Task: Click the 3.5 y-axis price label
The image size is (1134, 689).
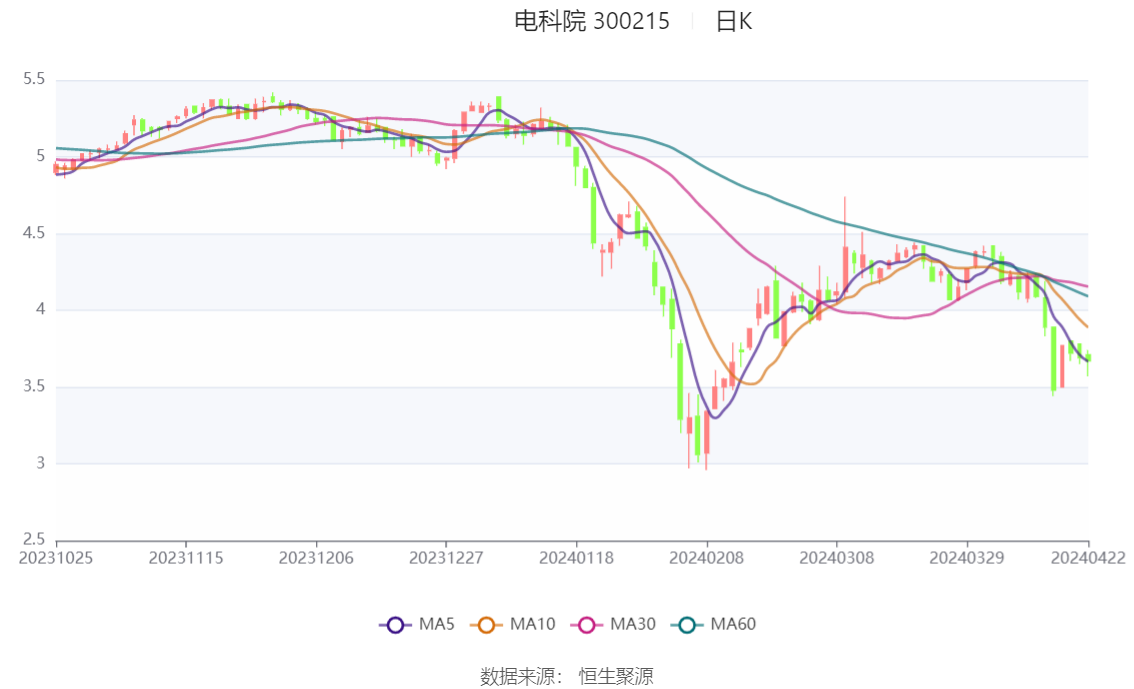Action: (x=34, y=386)
